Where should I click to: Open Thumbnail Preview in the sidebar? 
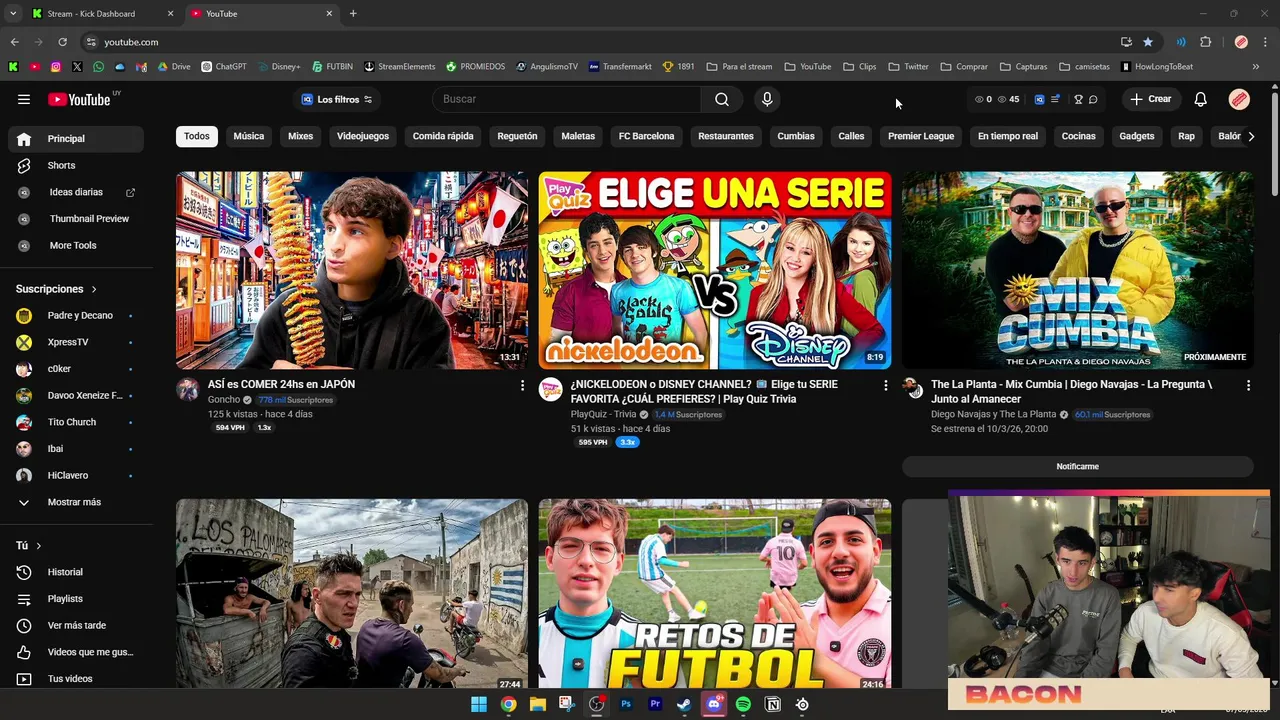pyautogui.click(x=76, y=219)
